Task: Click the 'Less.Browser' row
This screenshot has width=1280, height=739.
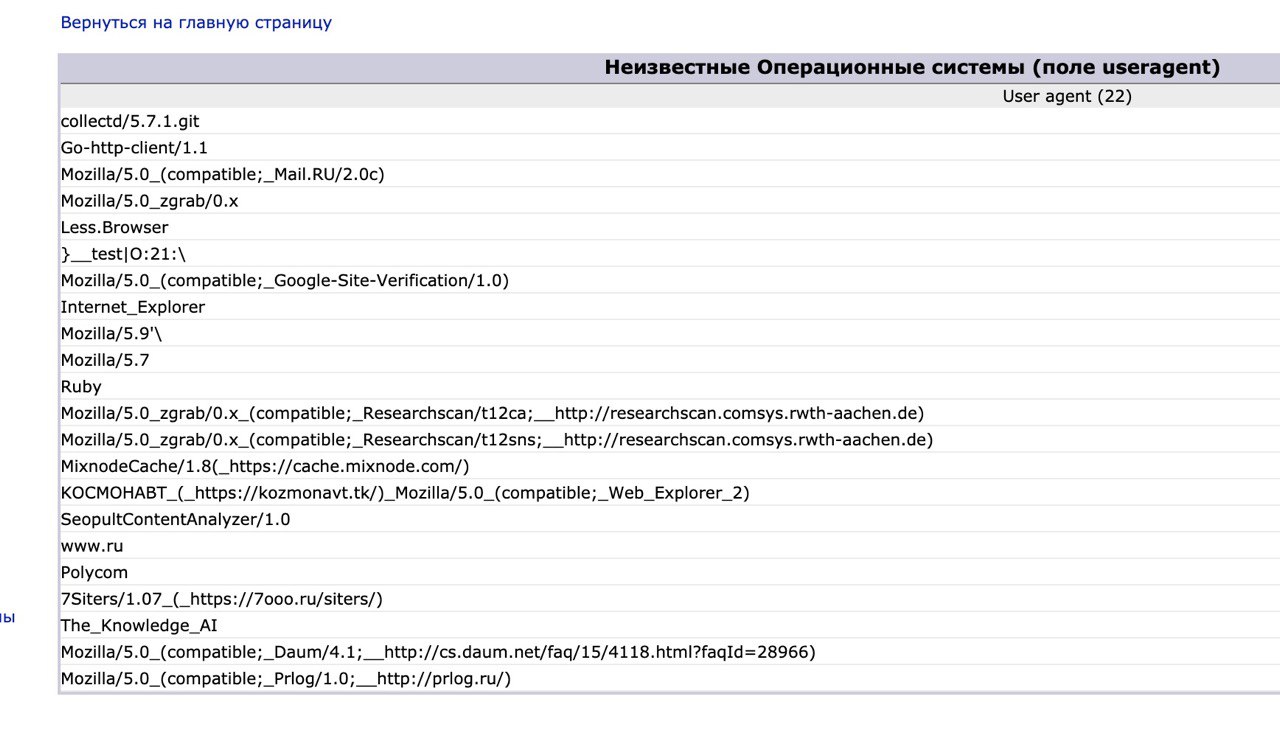Action: tap(670, 227)
